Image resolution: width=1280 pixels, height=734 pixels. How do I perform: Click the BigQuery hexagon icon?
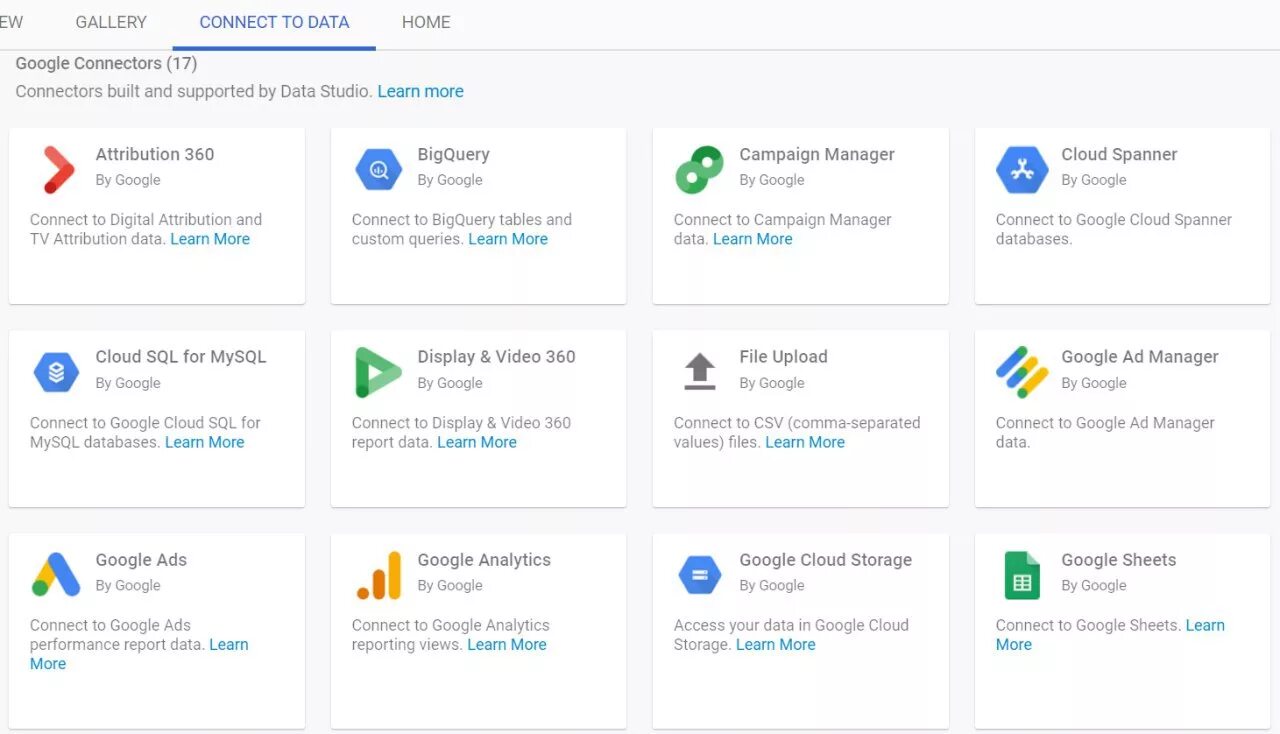[379, 169]
